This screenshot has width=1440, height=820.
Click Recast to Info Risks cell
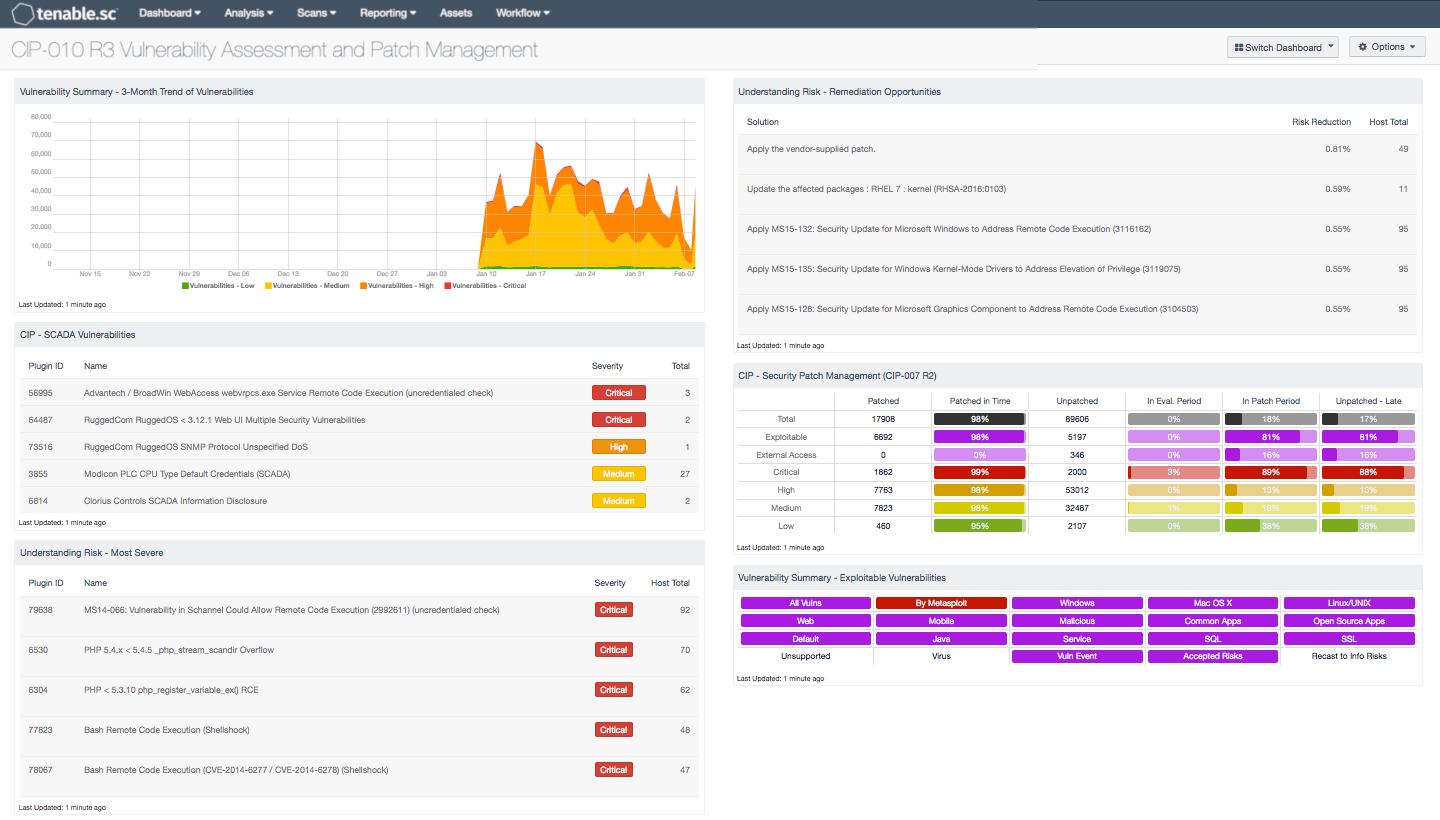click(x=1349, y=657)
